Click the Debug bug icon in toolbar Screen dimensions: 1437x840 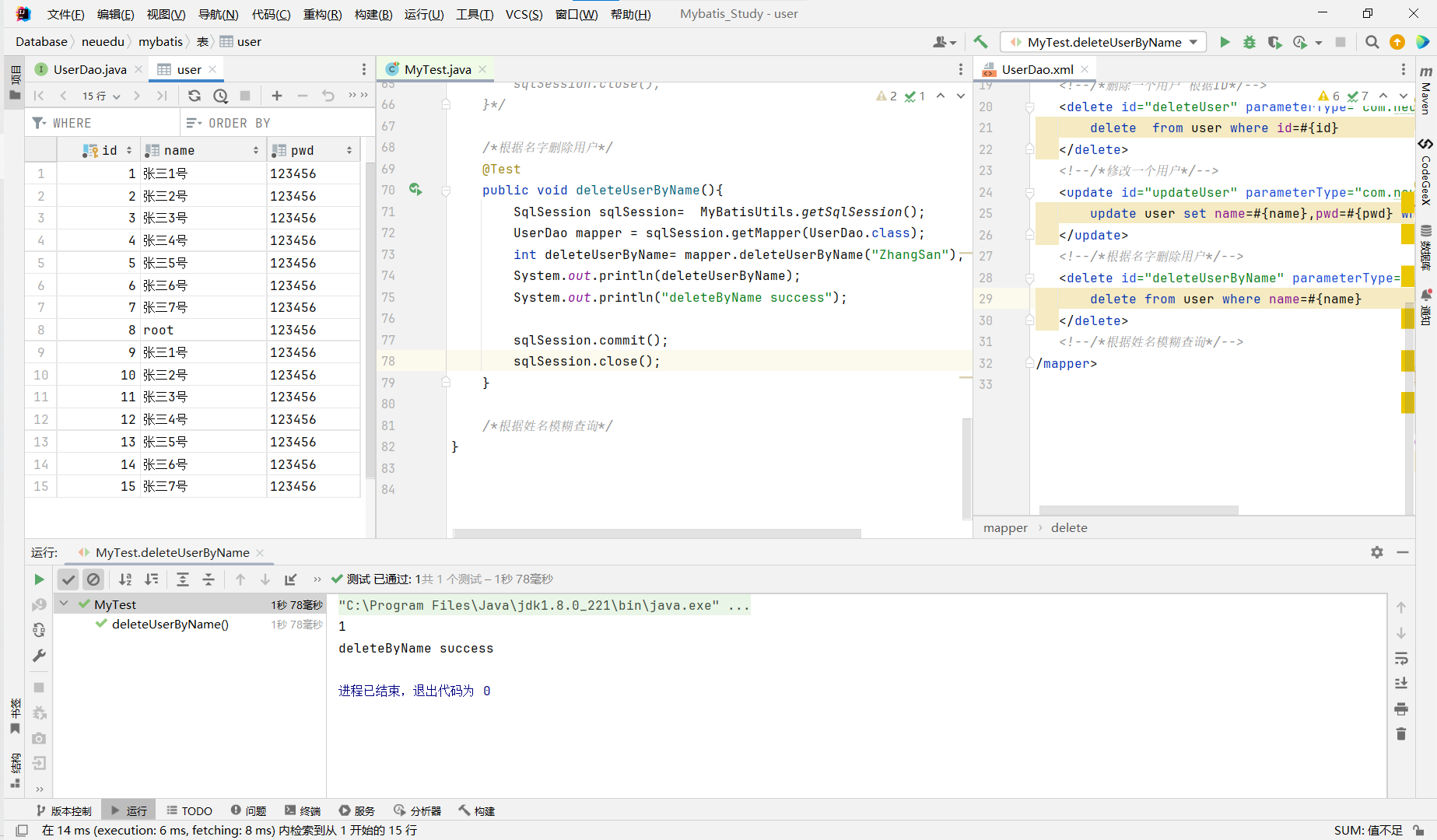[1249, 42]
